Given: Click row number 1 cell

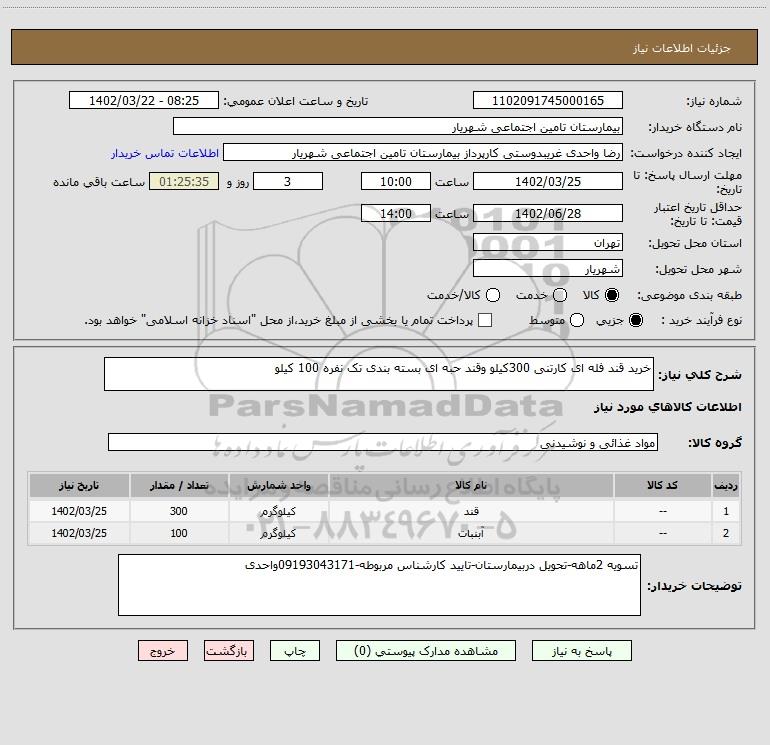Looking at the screenshot, I should (726, 511).
